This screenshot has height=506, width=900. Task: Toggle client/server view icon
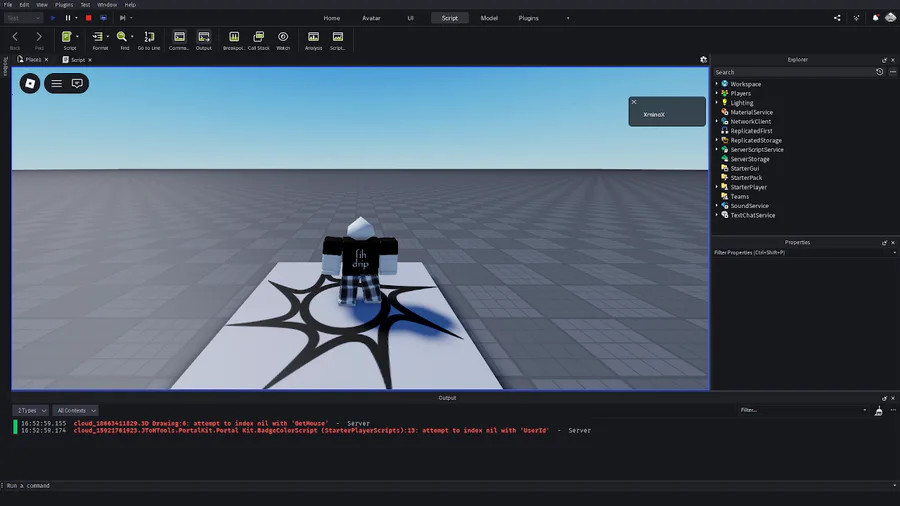pyautogui.click(x=103, y=18)
